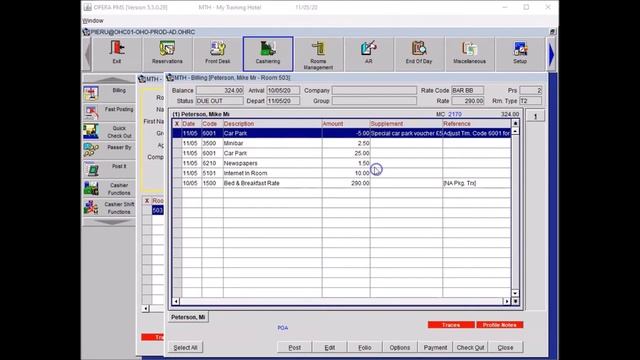Click the red Profile Notes indicator

(500, 325)
